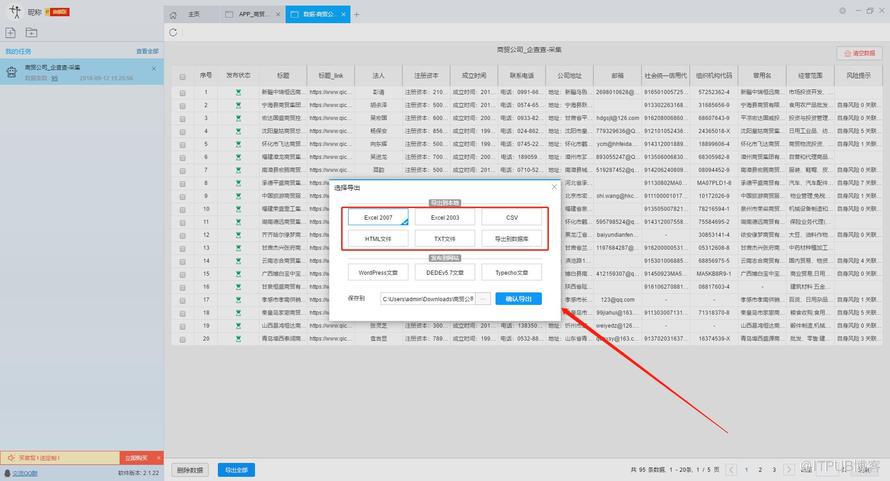Select Excel 2007 export format
This screenshot has width=890, height=481.
click(378, 218)
